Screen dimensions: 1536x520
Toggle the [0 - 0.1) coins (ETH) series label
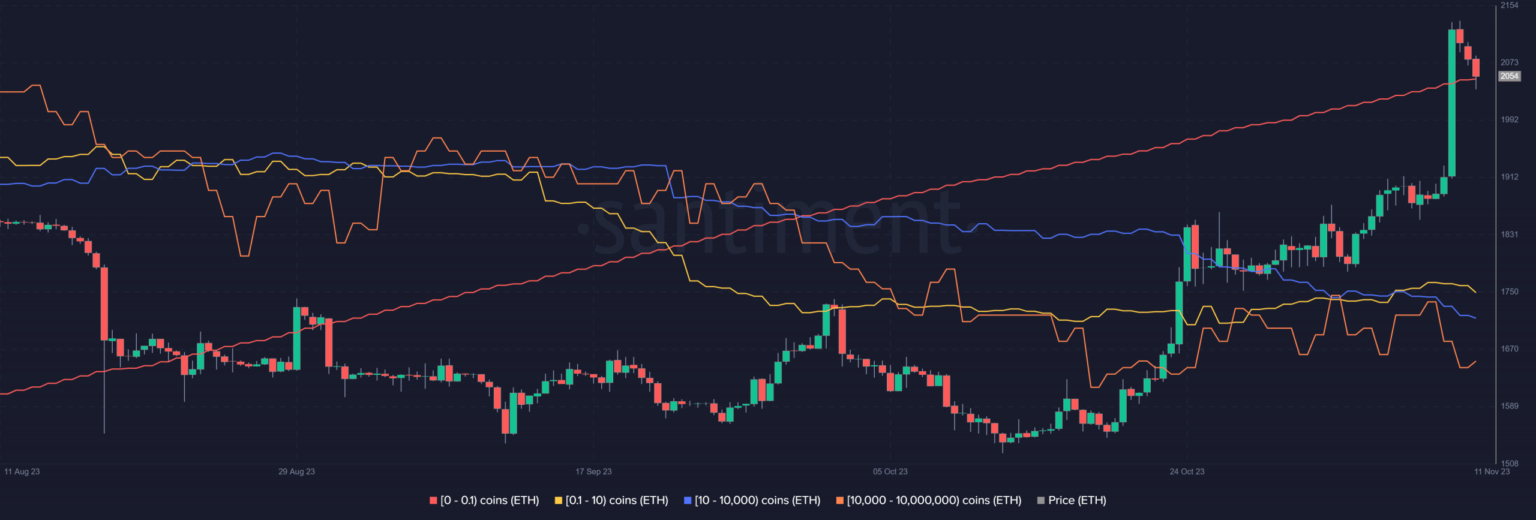(x=490, y=500)
